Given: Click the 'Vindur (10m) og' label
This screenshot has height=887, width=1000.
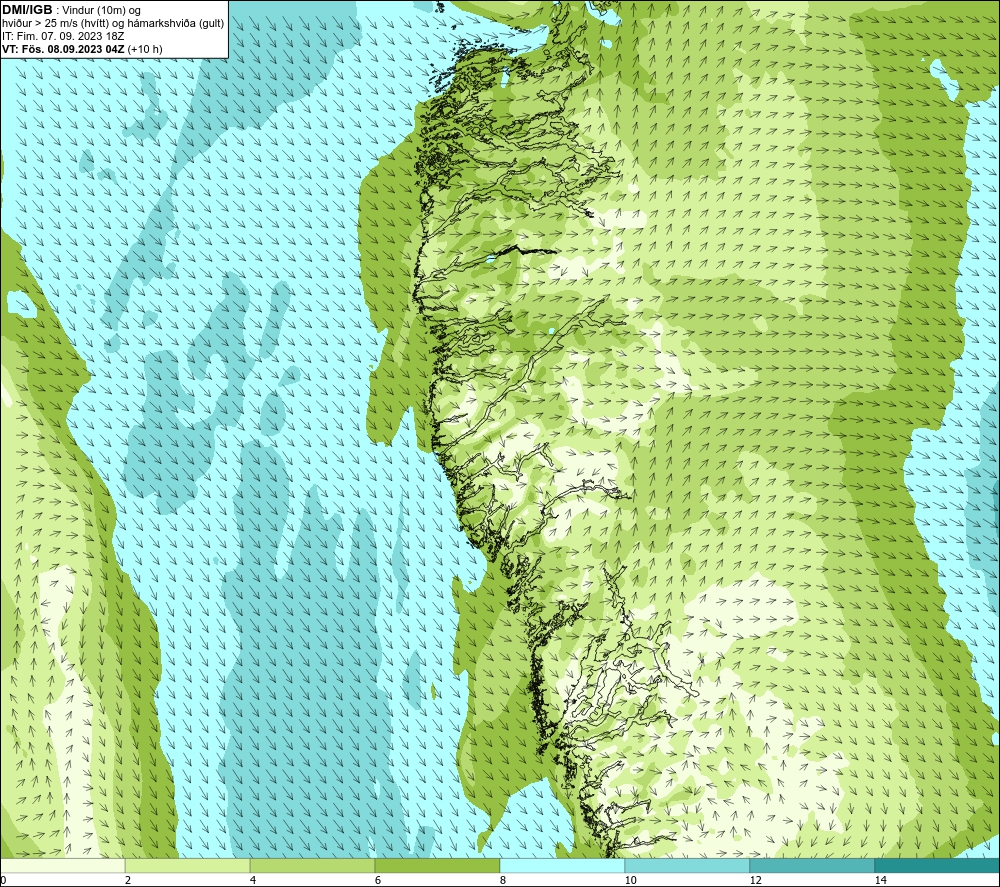Looking at the screenshot, I should point(103,11).
